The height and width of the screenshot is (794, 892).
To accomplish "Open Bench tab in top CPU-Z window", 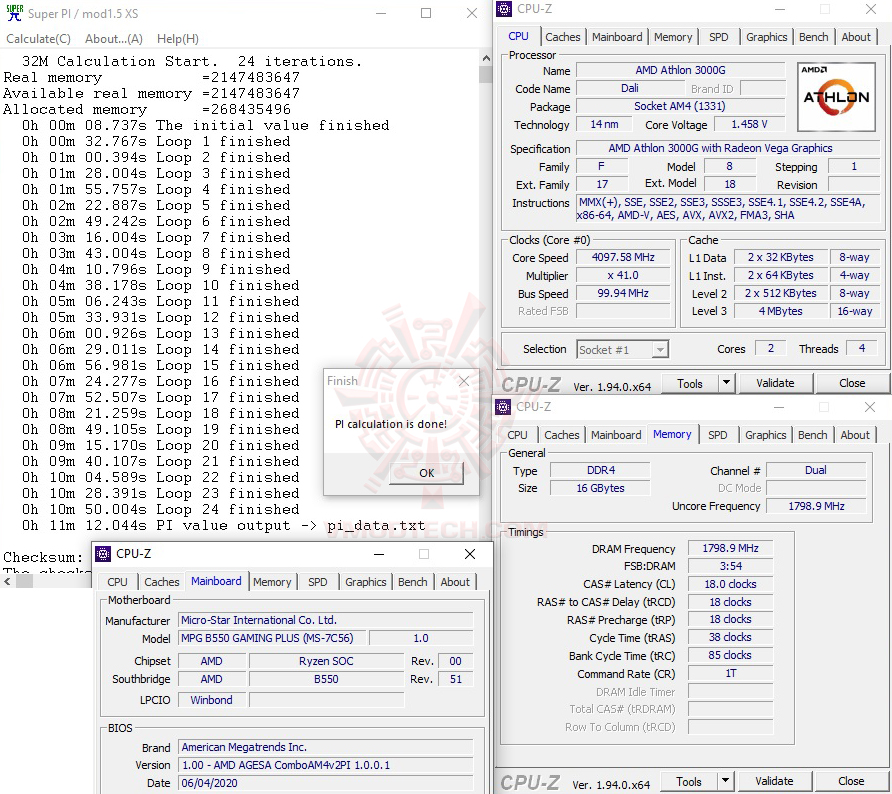I will tap(813, 37).
